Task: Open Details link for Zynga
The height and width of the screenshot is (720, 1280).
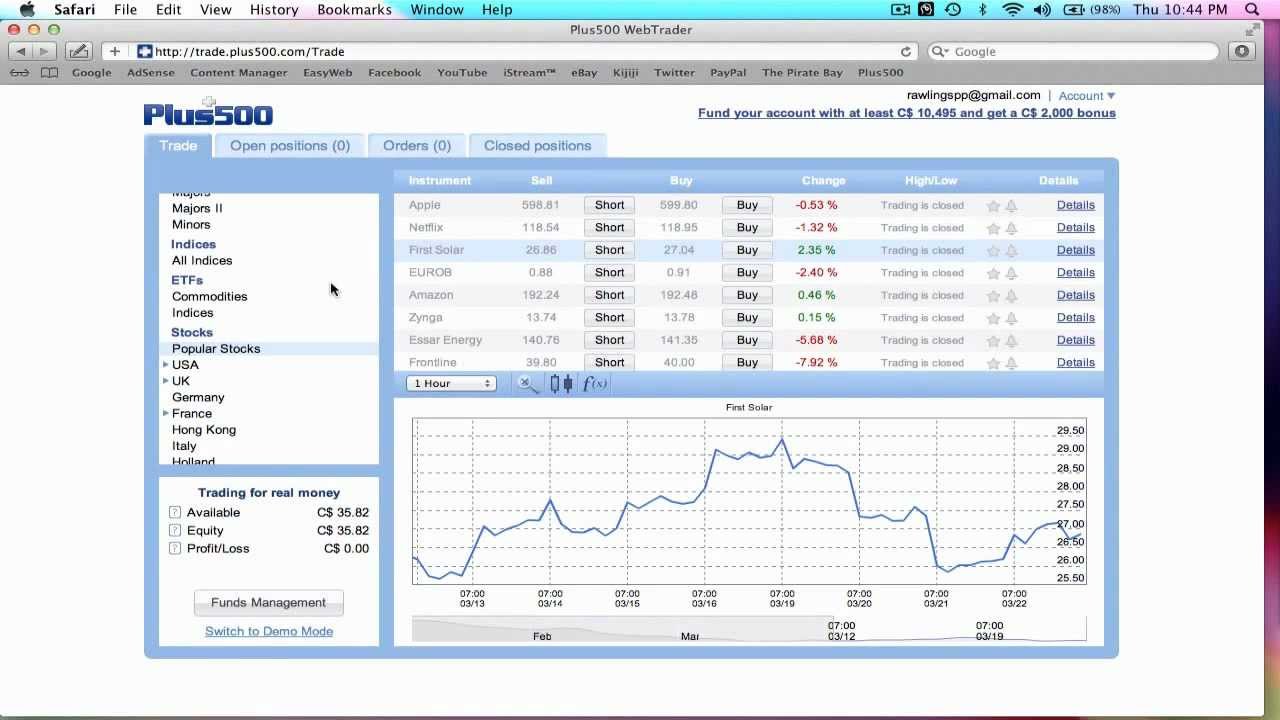Action: [x=1075, y=318]
